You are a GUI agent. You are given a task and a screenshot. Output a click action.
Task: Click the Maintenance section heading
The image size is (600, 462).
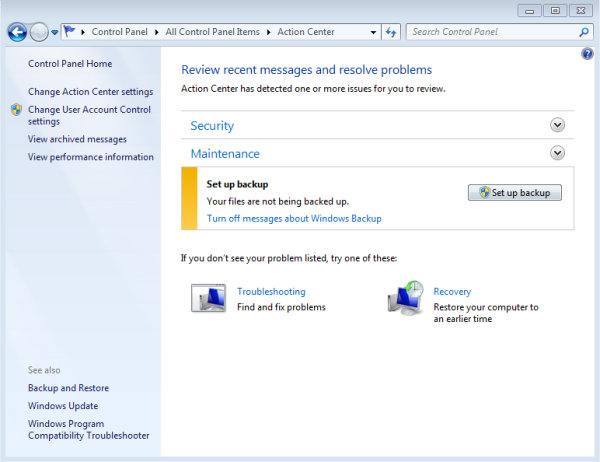pyautogui.click(x=225, y=153)
